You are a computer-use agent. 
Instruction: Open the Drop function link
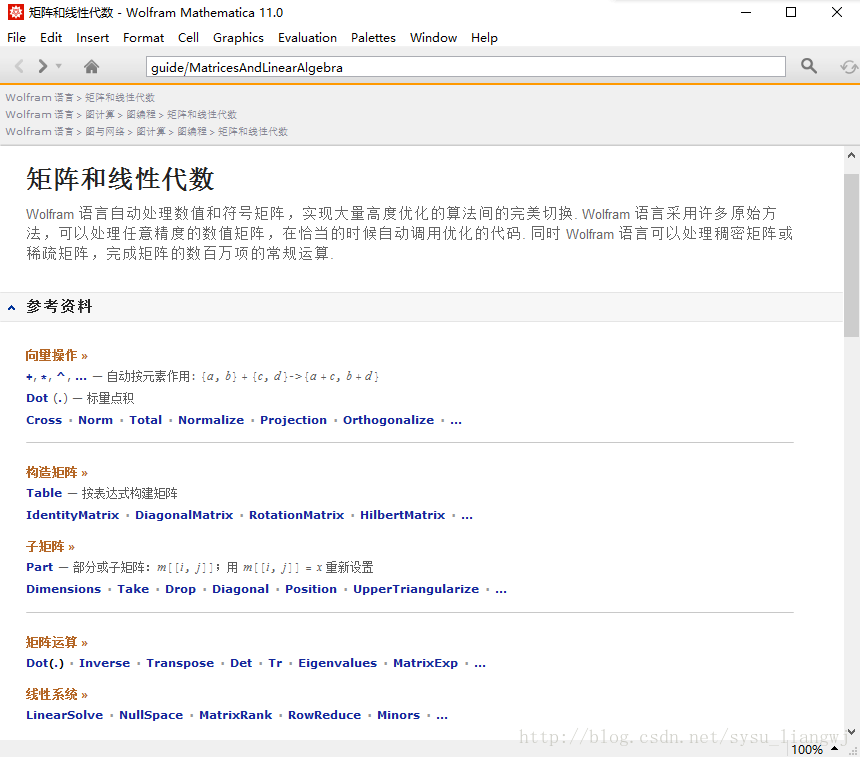pos(180,589)
